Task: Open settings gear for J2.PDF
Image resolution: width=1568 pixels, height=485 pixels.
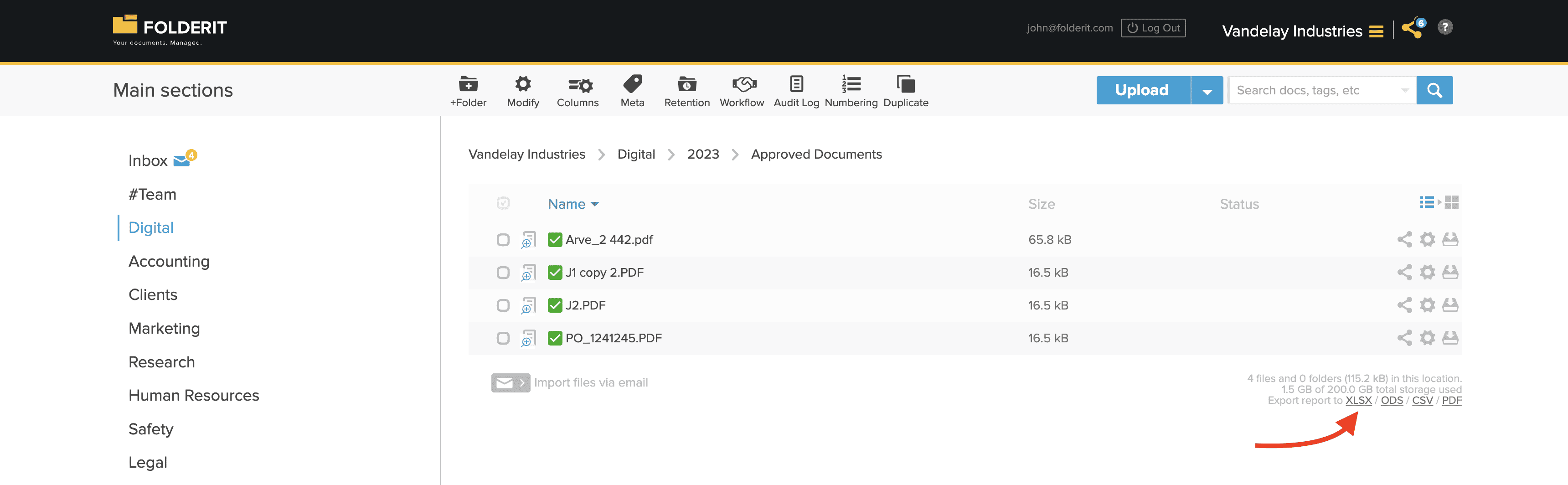Action: point(1428,305)
